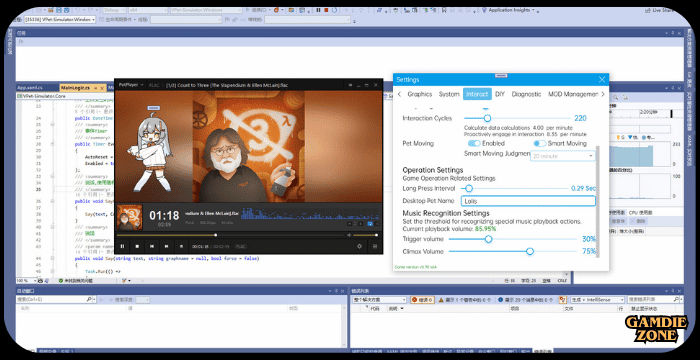Adjust PotPlayer volume slider
Viewport: 700px width, 360px height.
(x=366, y=235)
